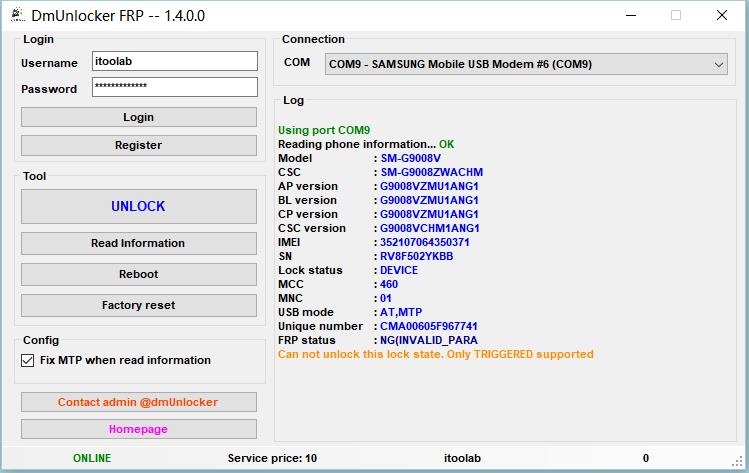Image resolution: width=749 pixels, height=473 pixels.
Task: Click the DmUnlocker app icon in title bar
Action: tap(18, 15)
